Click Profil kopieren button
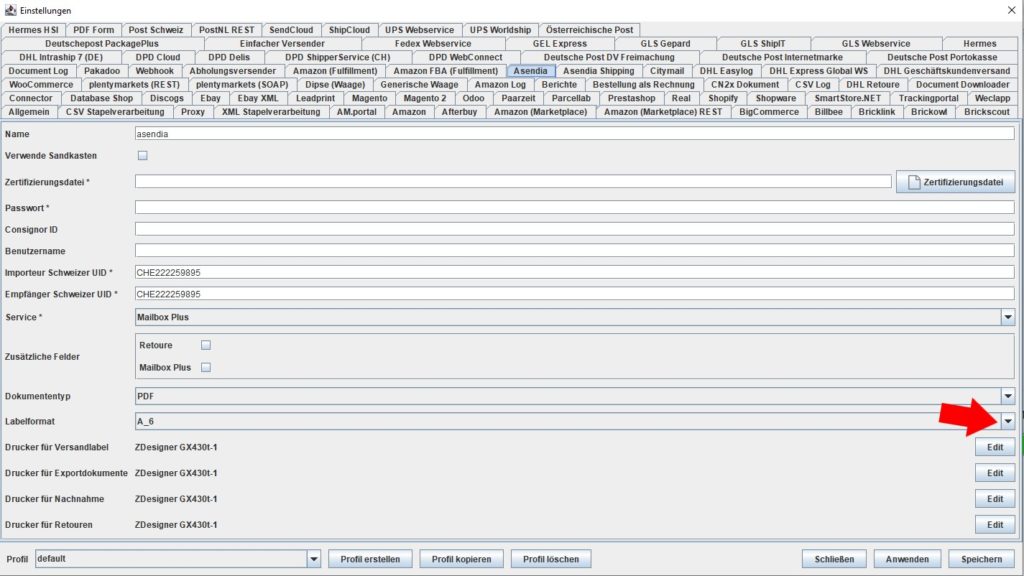Screen dimensions: 1024x576 pos(461,559)
